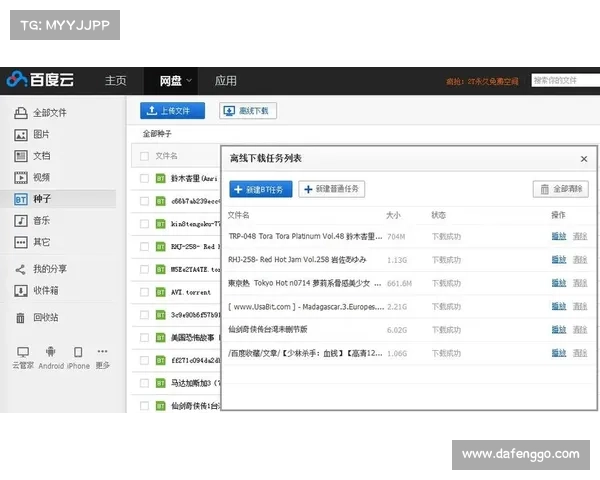The height and width of the screenshot is (480, 600).
Task: Click 大小 column header in dialog
Action: tap(393, 215)
